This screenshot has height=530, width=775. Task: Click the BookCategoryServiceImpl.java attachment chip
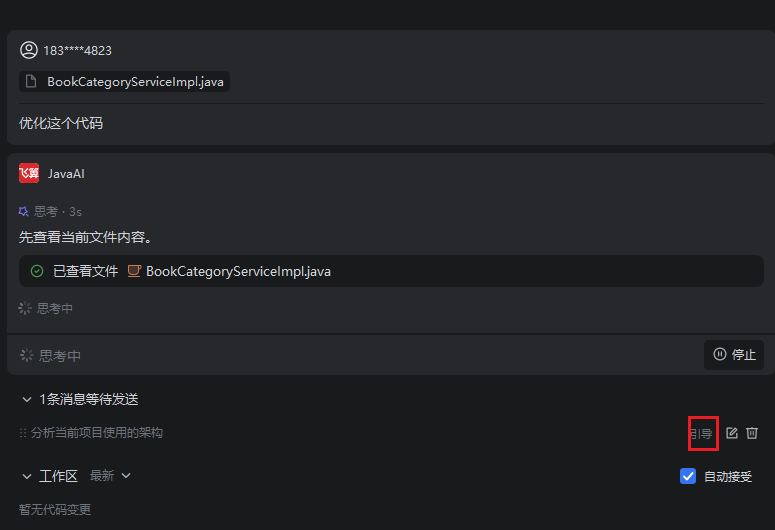(x=124, y=82)
